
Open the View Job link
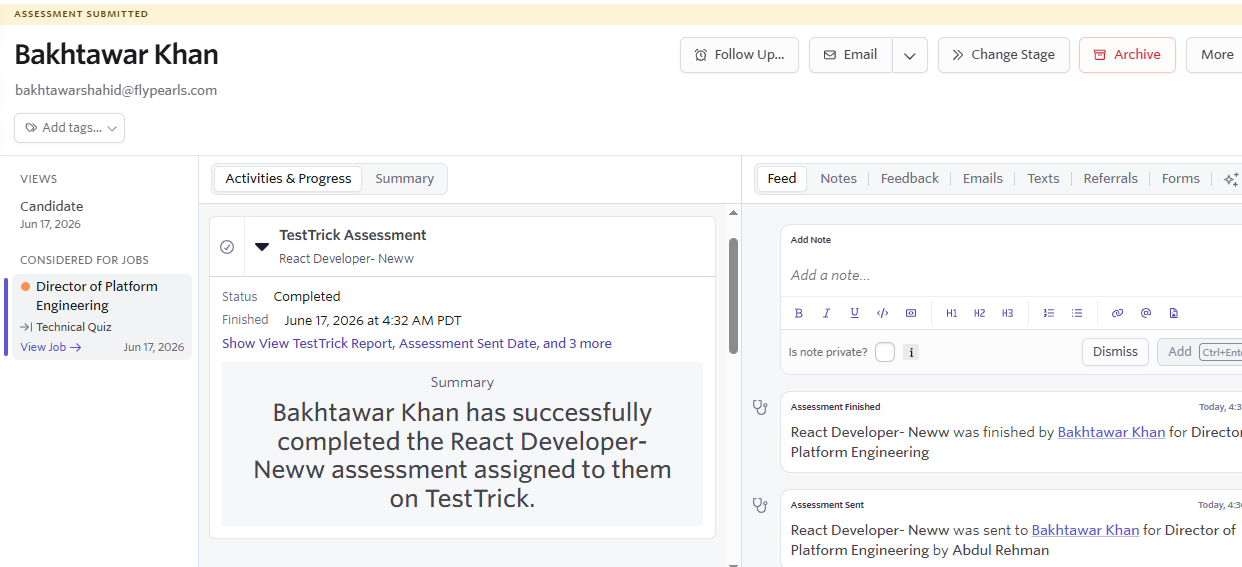click(x=51, y=347)
